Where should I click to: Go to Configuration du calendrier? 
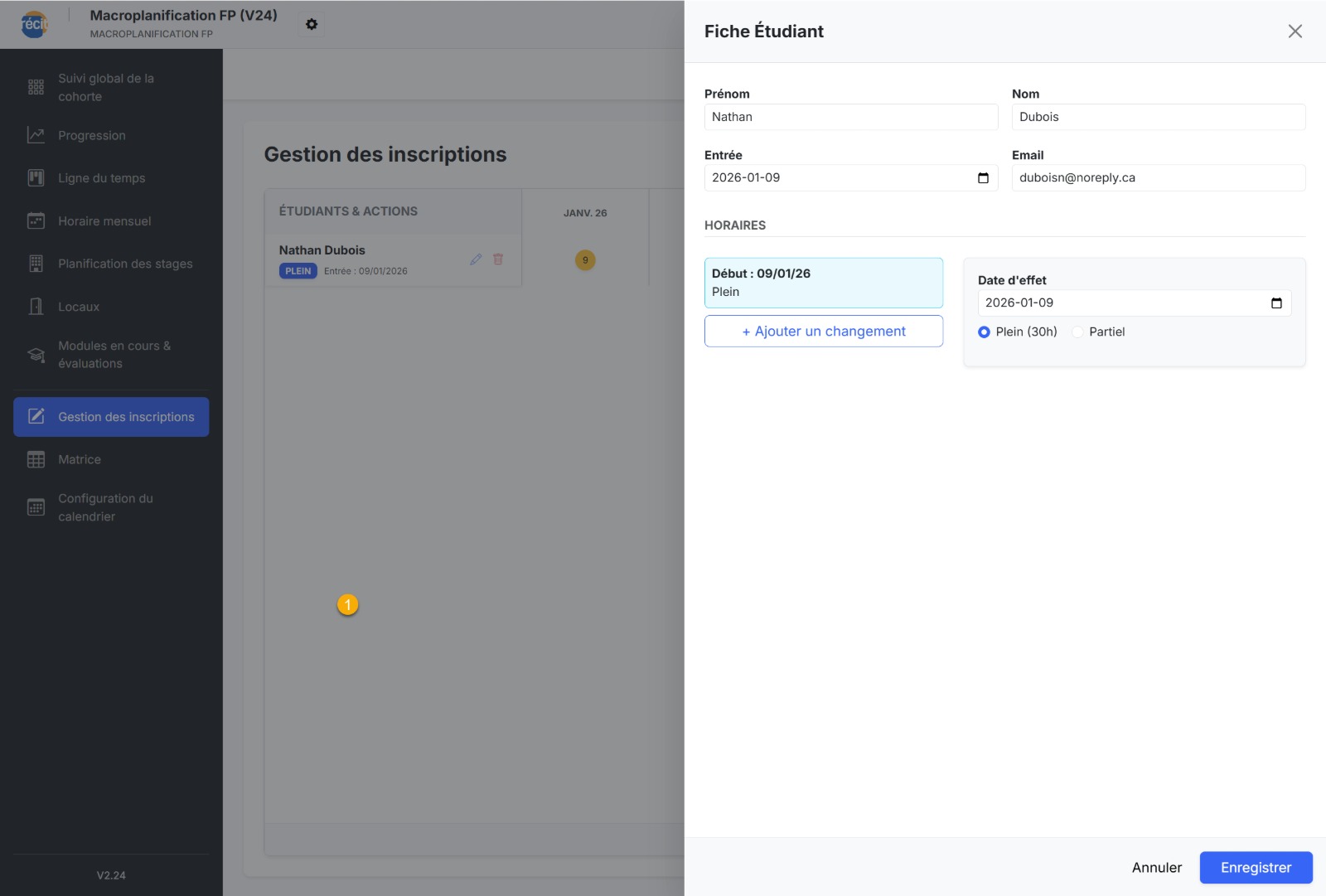pos(106,507)
